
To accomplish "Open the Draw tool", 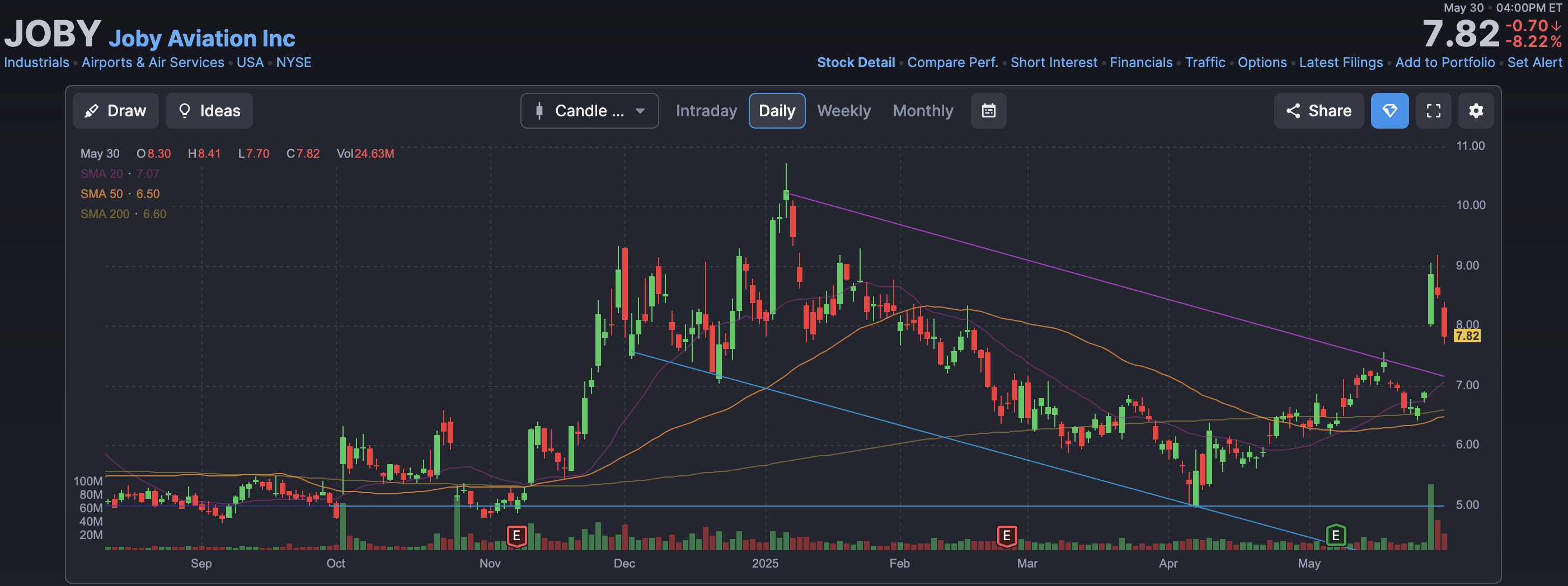I will pos(116,111).
